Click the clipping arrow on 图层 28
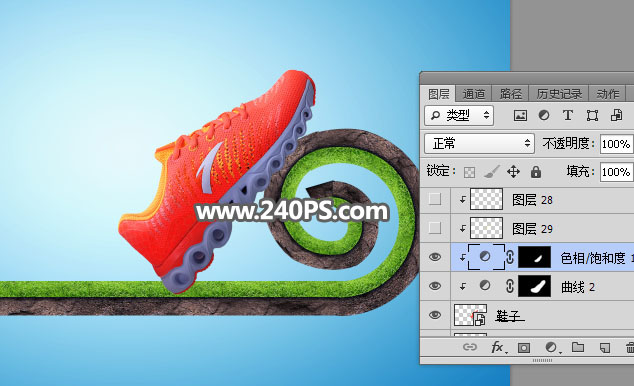Image resolution: width=634 pixels, height=386 pixels. click(x=463, y=199)
